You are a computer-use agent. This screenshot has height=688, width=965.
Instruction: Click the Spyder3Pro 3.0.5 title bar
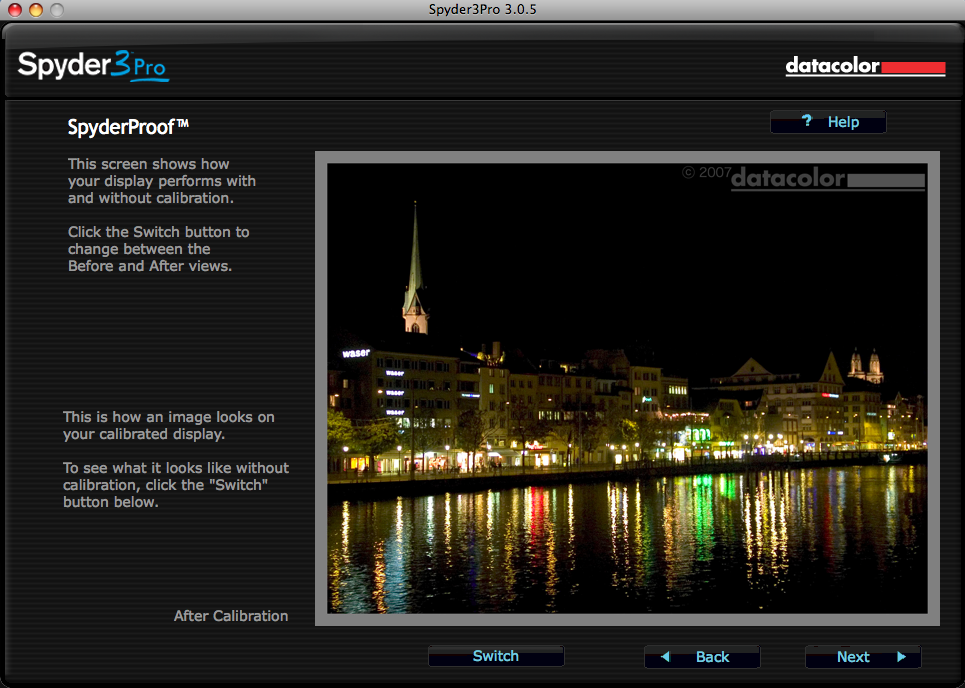[x=482, y=10]
